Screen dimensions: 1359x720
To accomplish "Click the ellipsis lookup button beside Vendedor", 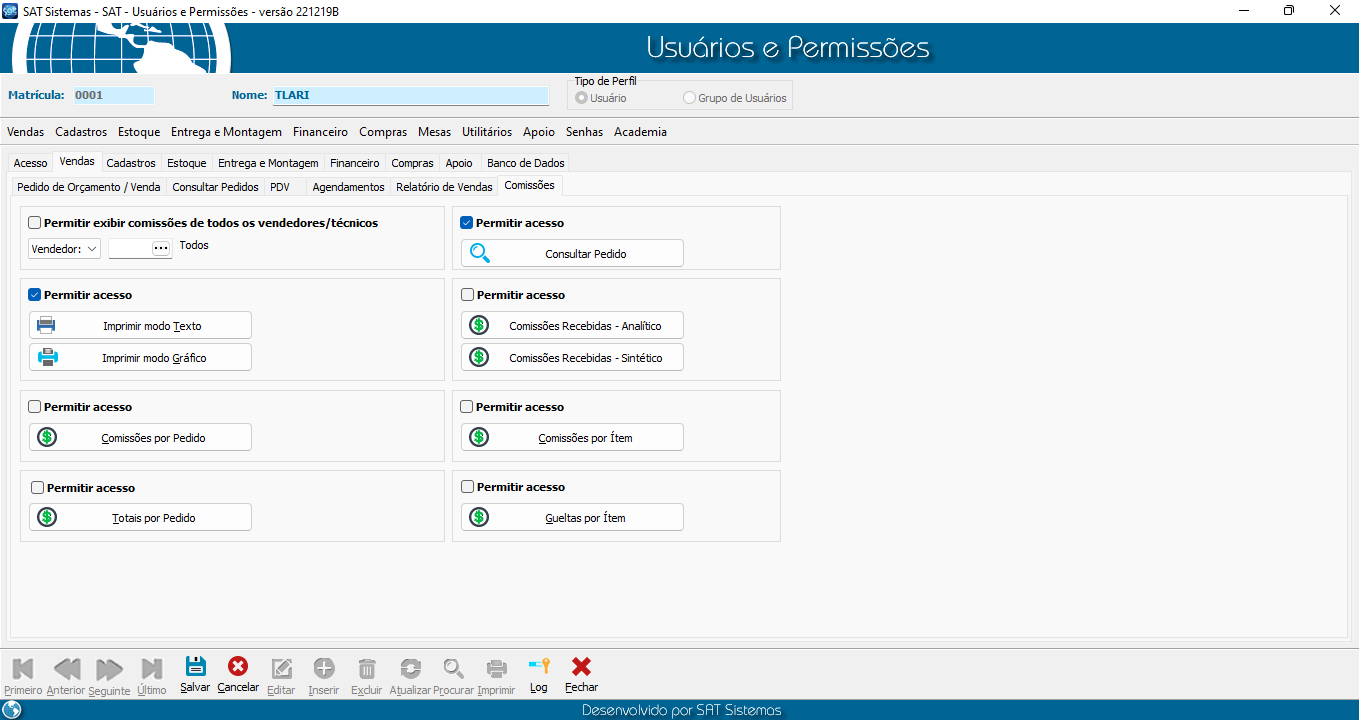I will point(161,249).
